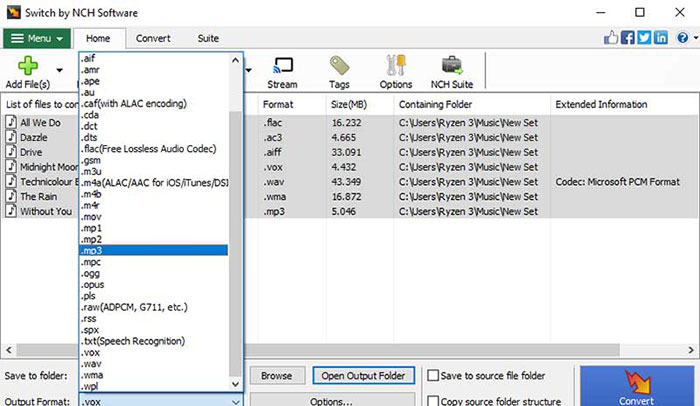Expand the Add File(s) dropdown arrow
The width and height of the screenshot is (700, 406).
tap(59, 70)
